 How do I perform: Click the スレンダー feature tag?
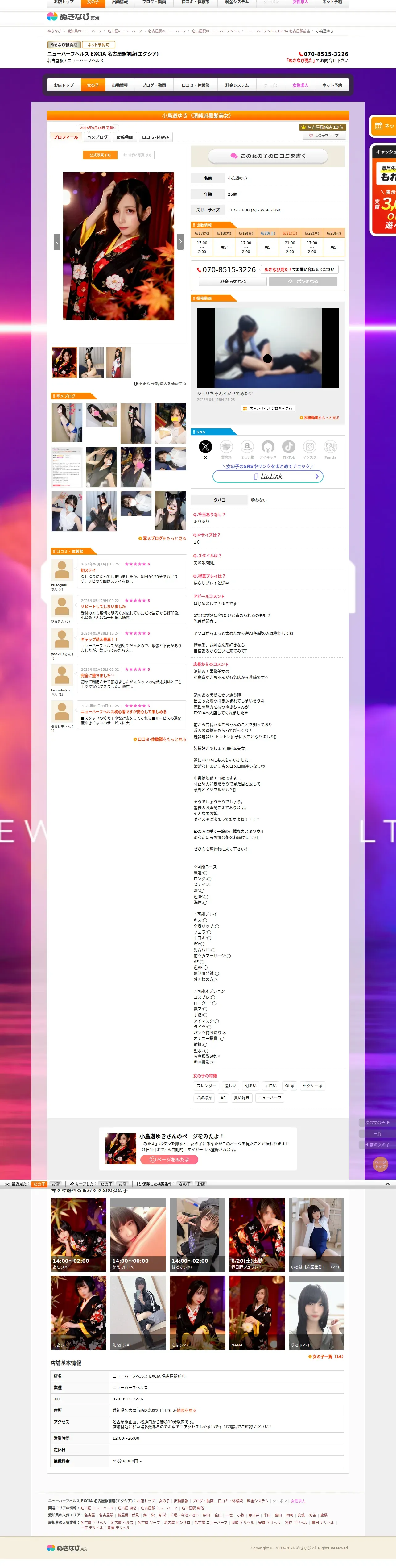point(206,1086)
